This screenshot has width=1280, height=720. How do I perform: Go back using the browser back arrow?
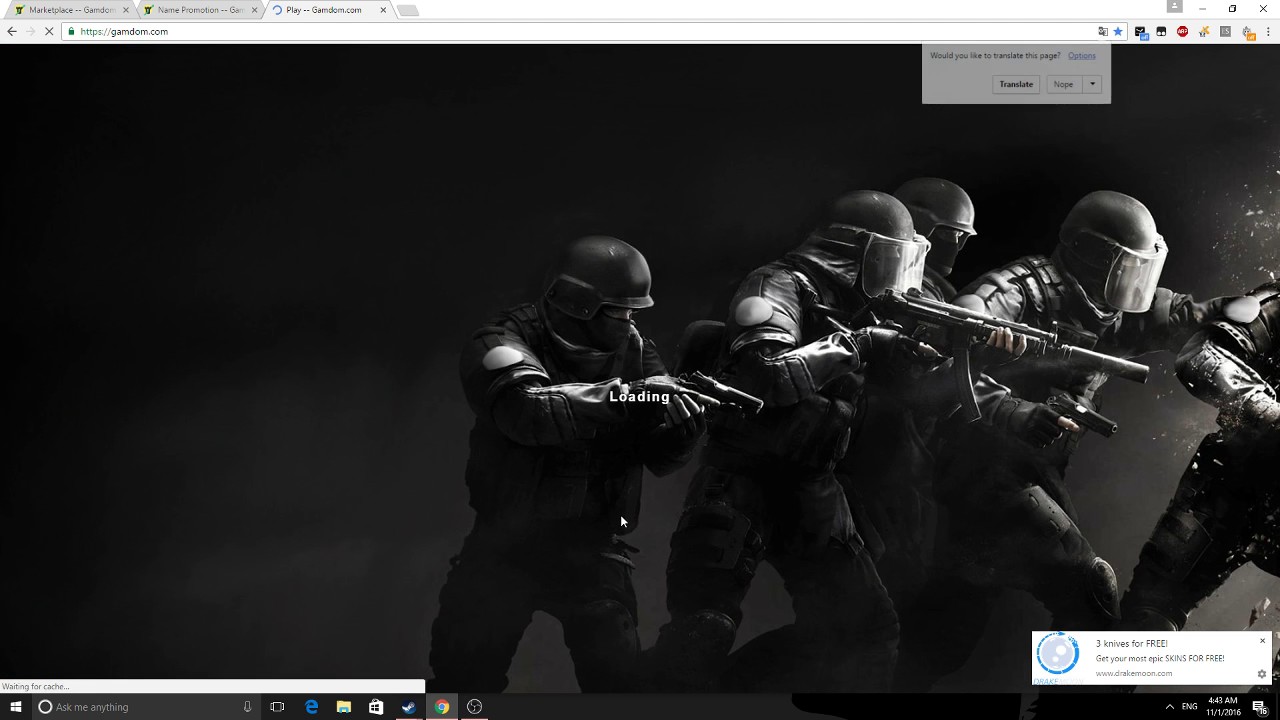click(x=11, y=31)
